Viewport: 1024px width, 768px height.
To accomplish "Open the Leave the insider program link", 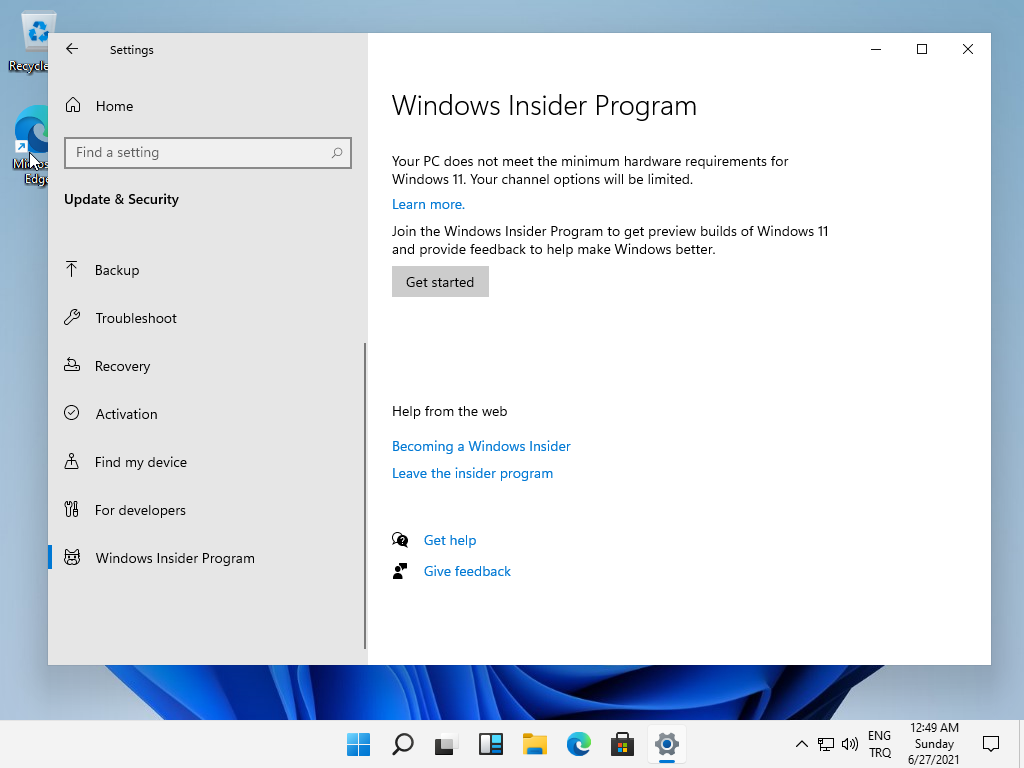I will click(472, 472).
